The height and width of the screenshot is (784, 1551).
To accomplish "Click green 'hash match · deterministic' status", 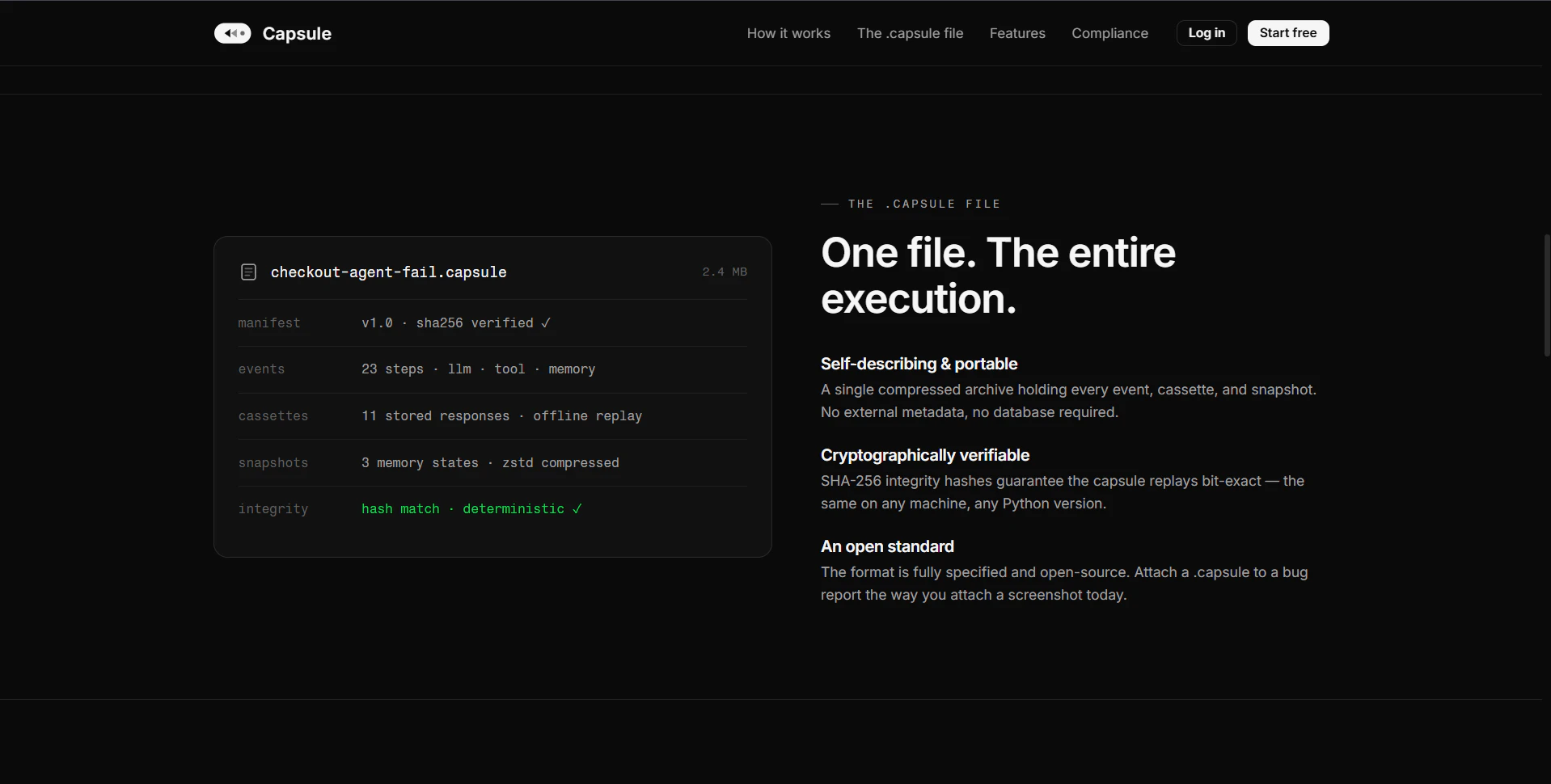I will [471, 509].
